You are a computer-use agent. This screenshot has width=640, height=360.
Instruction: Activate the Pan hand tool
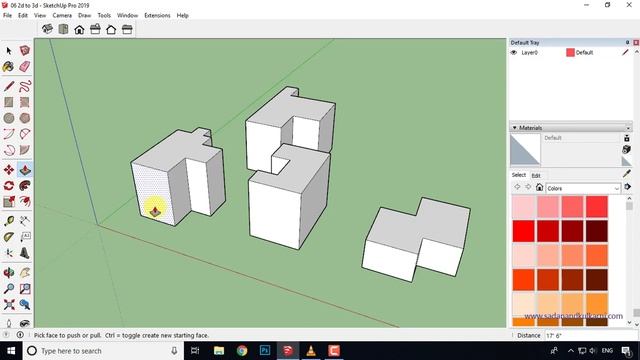25,273
